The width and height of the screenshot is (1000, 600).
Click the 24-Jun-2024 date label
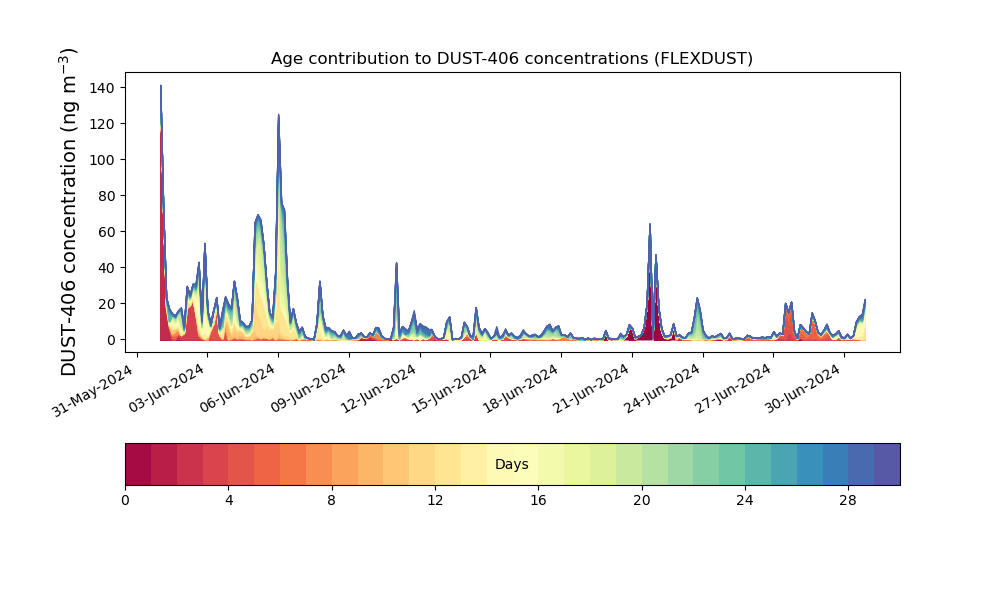[x=663, y=388]
